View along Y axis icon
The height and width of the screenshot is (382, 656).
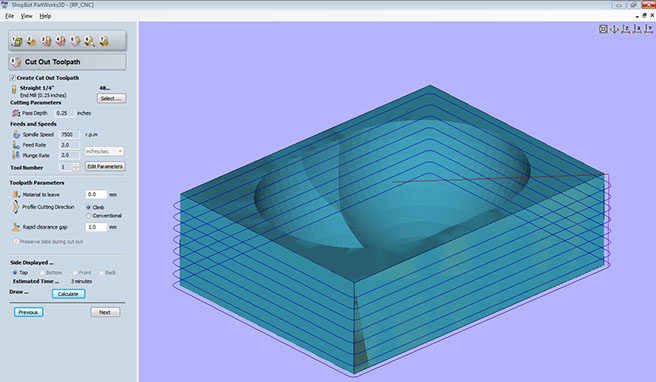point(648,29)
